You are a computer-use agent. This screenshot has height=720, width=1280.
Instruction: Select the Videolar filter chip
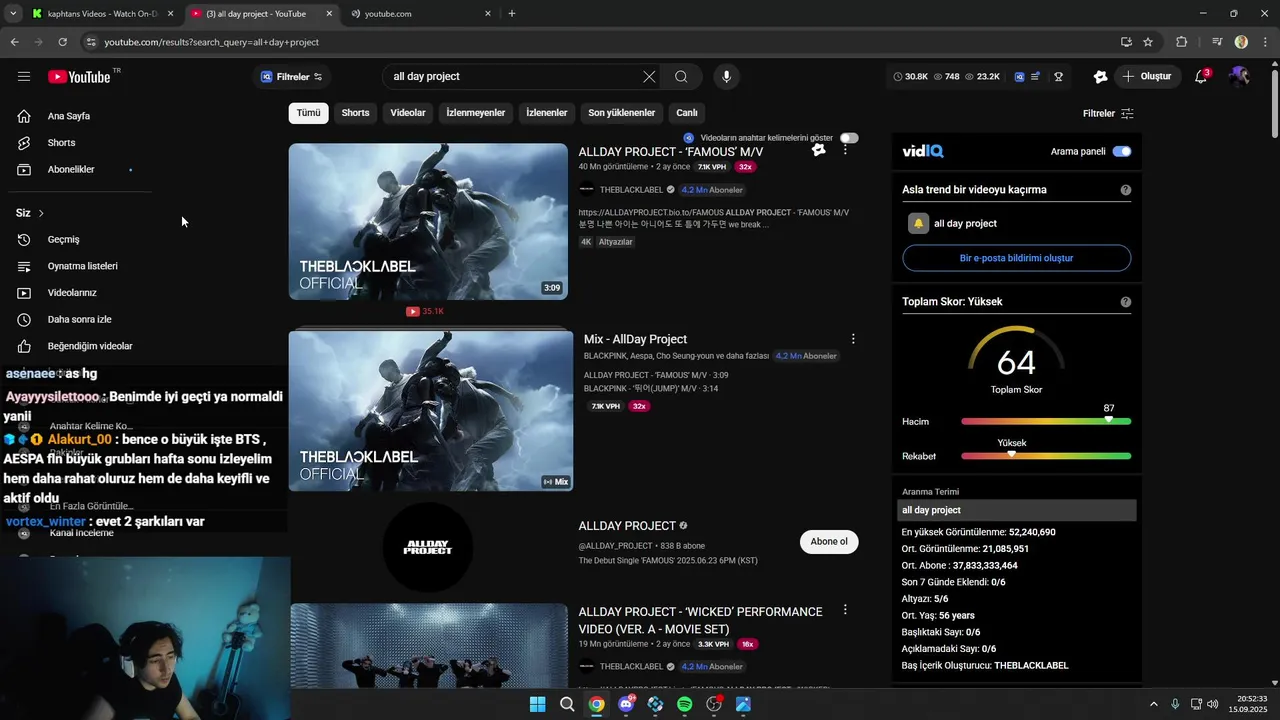pyautogui.click(x=408, y=113)
